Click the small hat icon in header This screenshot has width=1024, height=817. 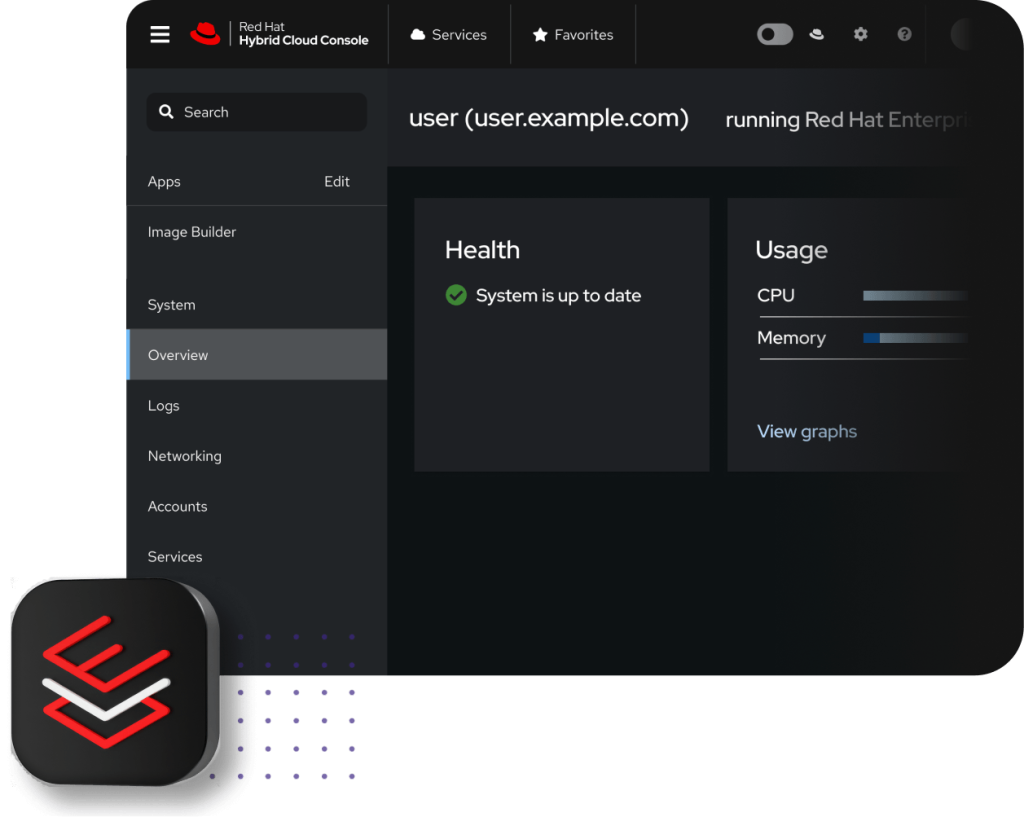click(816, 34)
